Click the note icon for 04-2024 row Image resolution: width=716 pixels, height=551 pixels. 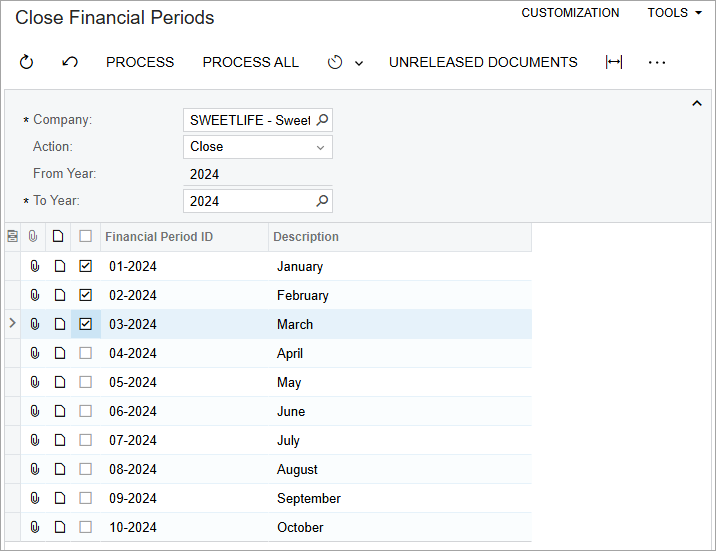59,354
